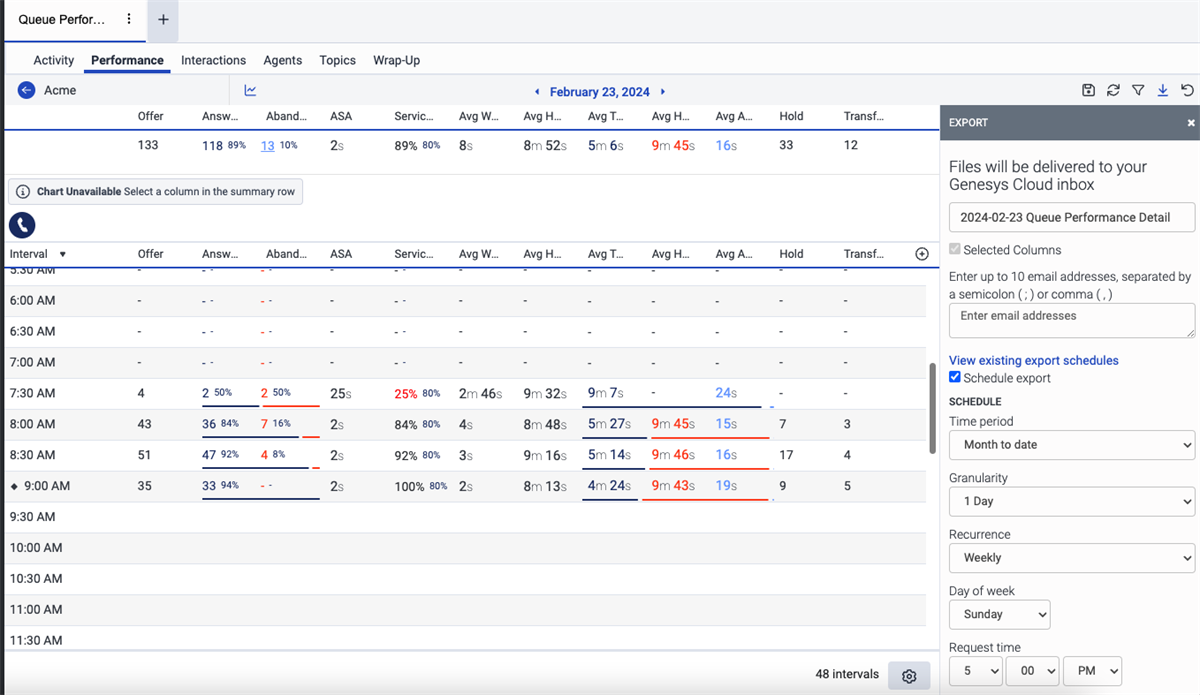
Task: Go back from Acme queue
Action: [27, 90]
